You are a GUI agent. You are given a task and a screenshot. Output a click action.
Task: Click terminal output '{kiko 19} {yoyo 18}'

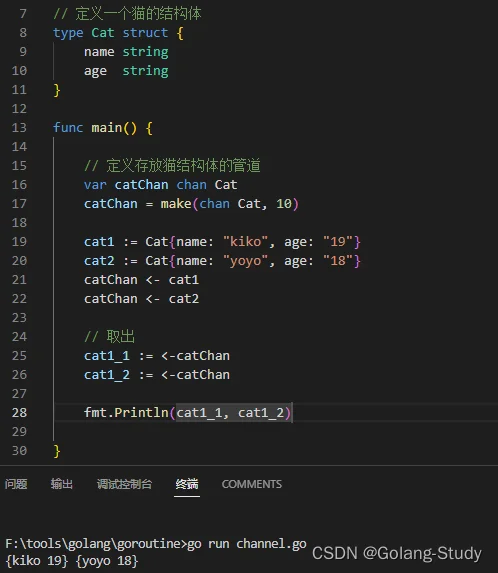72,561
